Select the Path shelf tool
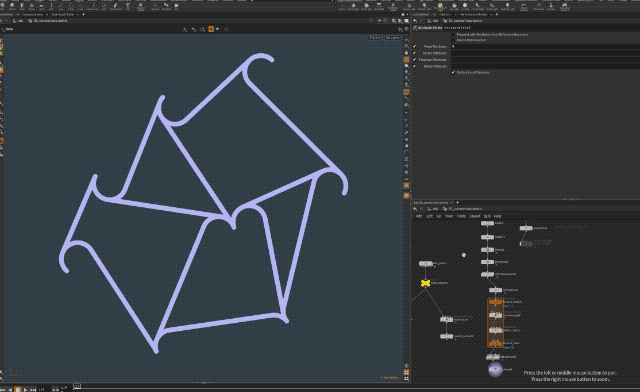Image resolution: width=640 pixels, height=392 pixels. click(104, 6)
